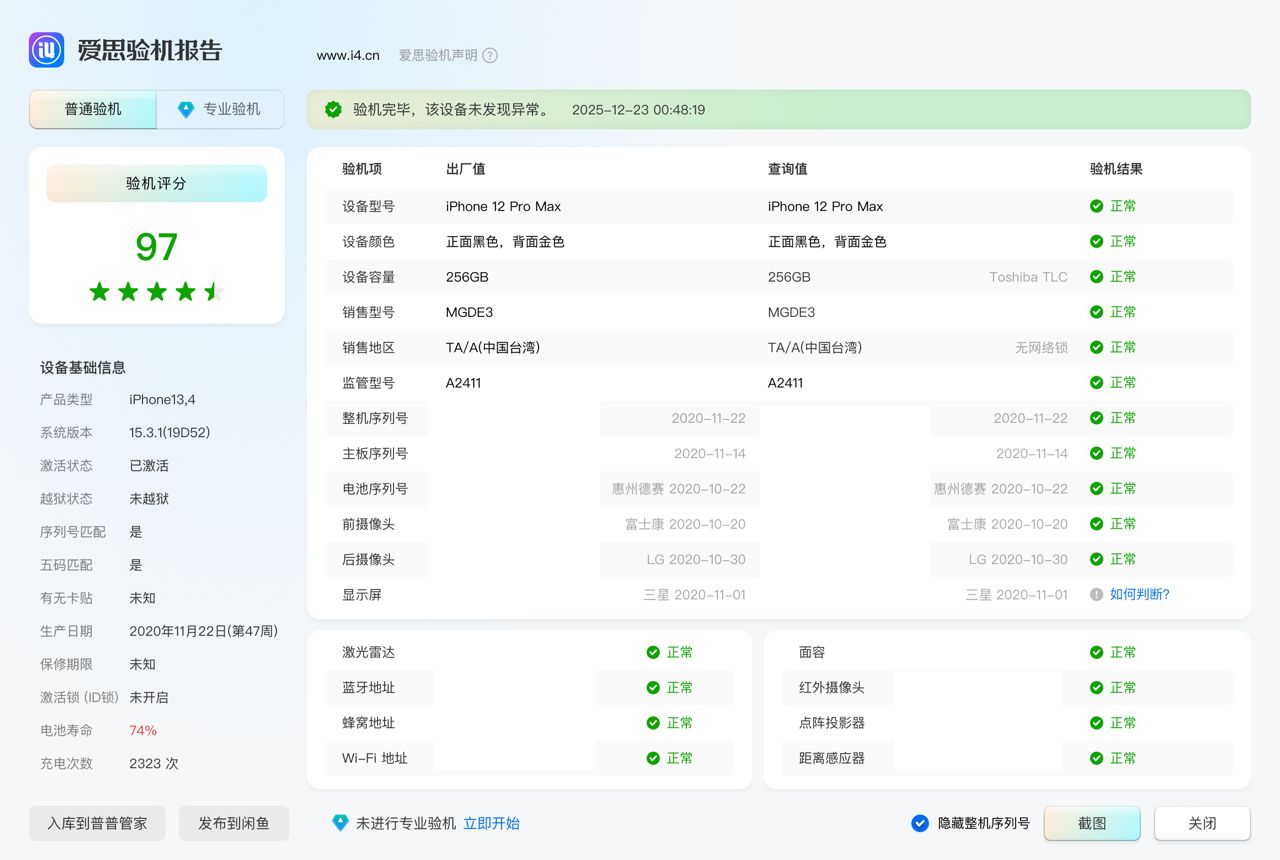This screenshot has width=1280, height=860.
Task: Click the green checkmark in the 验机完毕 banner
Action: pyautogui.click(x=333, y=110)
